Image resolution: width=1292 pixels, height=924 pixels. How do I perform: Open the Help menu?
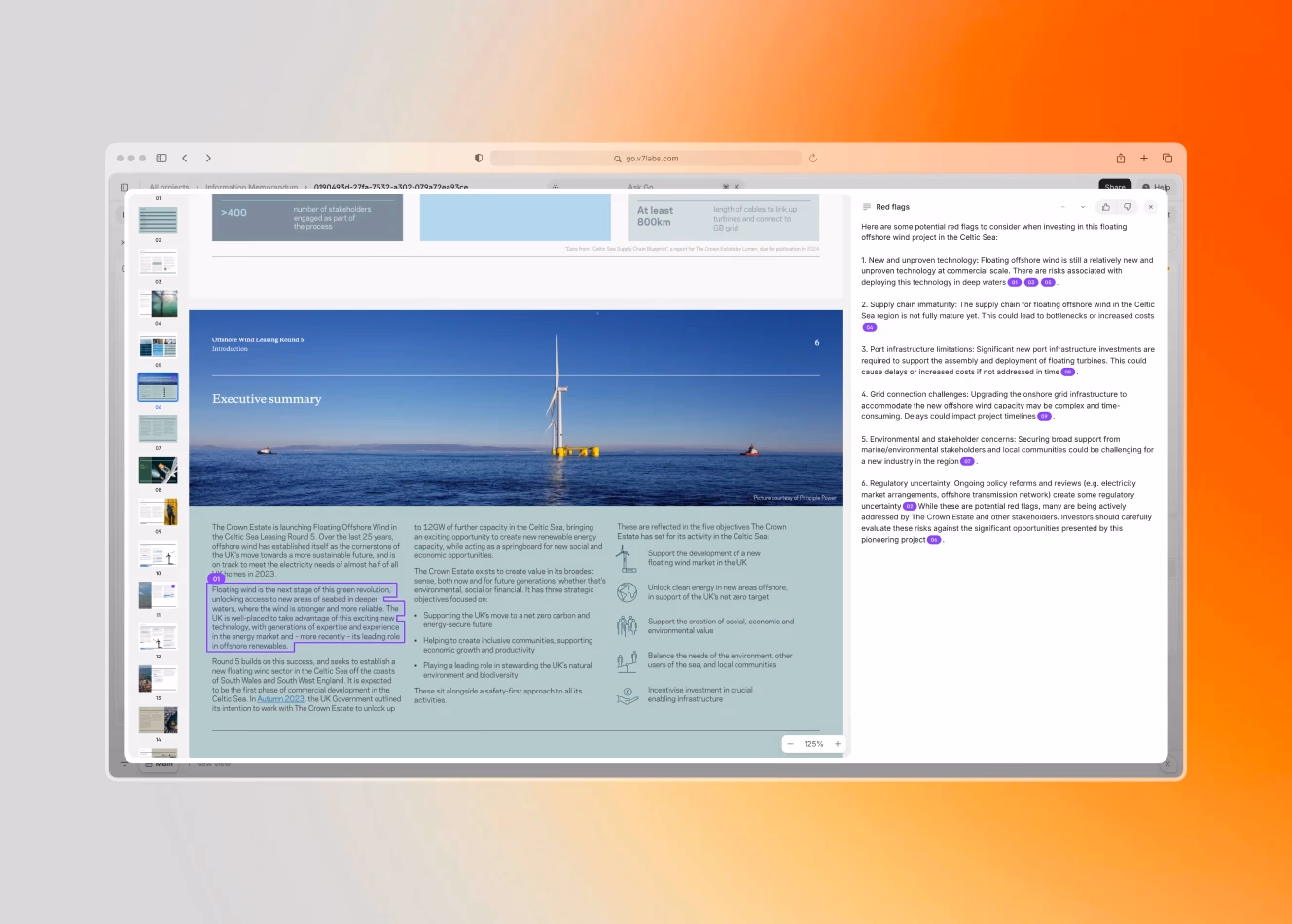(1157, 187)
